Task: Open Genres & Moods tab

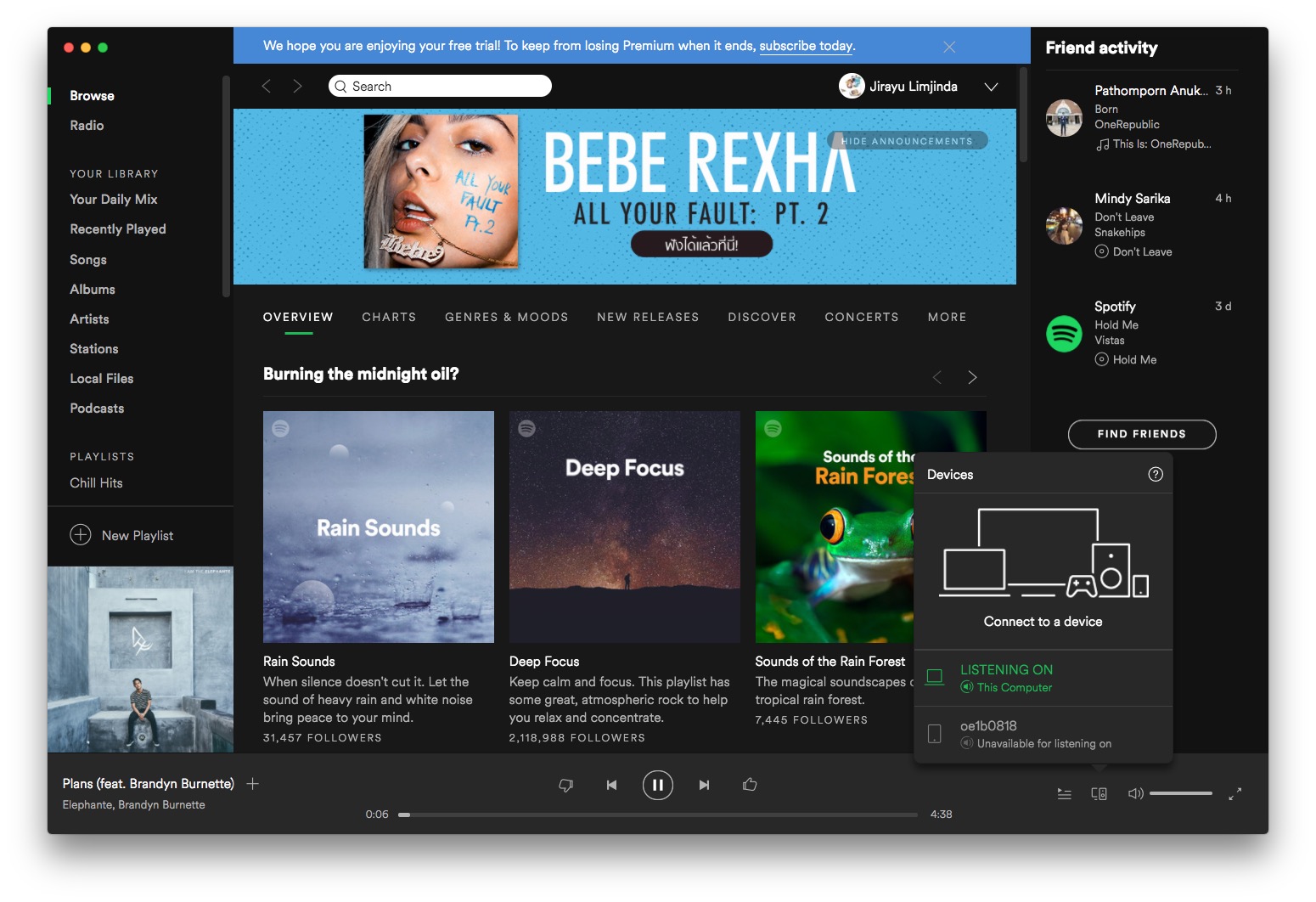Action: (x=507, y=317)
